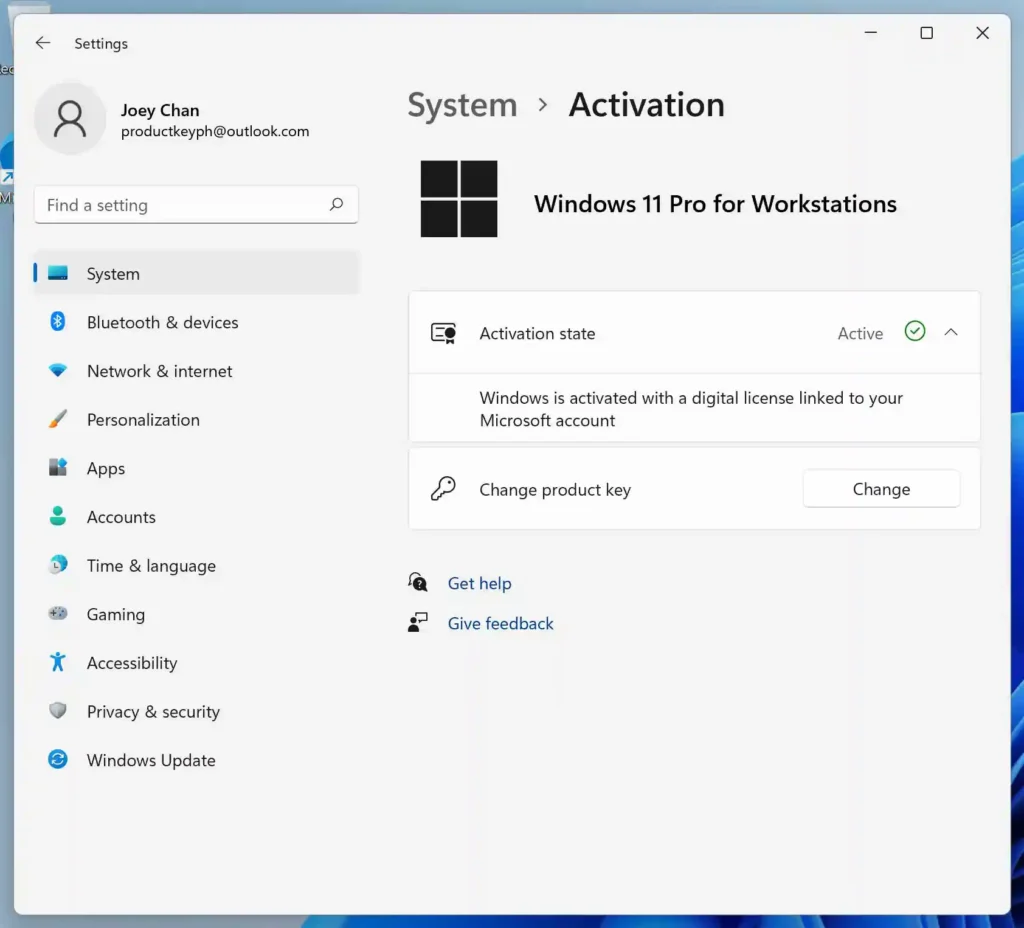Viewport: 1024px width, 928px height.
Task: Click the green activation checkmark icon
Action: [915, 331]
